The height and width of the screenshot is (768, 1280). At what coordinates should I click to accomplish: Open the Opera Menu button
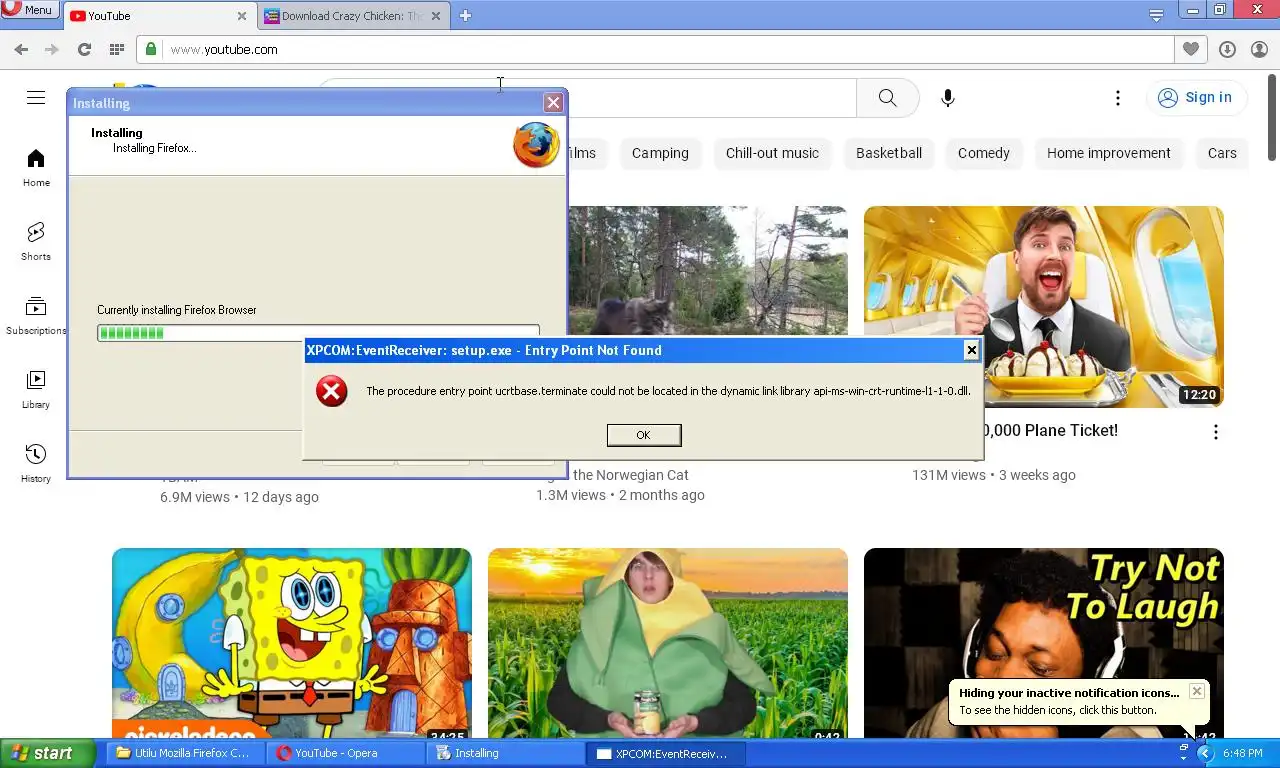pos(28,10)
